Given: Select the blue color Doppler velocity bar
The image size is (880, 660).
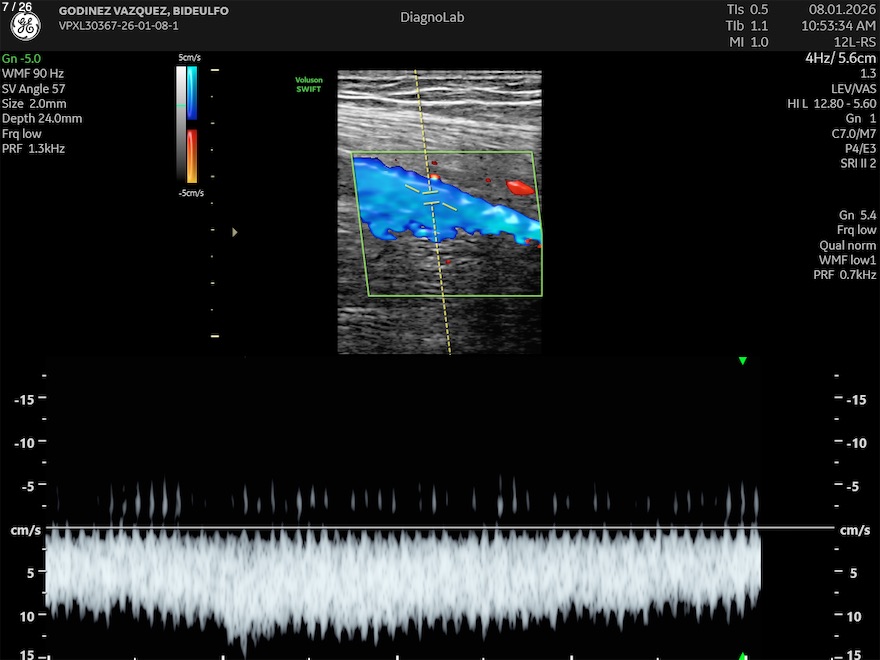Looking at the screenshot, I should pos(192,94).
